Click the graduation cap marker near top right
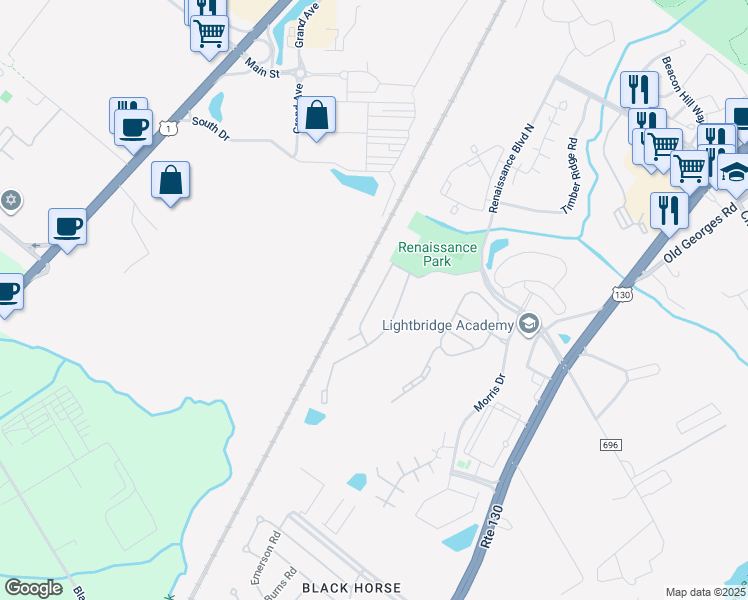The width and height of the screenshot is (748, 600). coord(735,173)
